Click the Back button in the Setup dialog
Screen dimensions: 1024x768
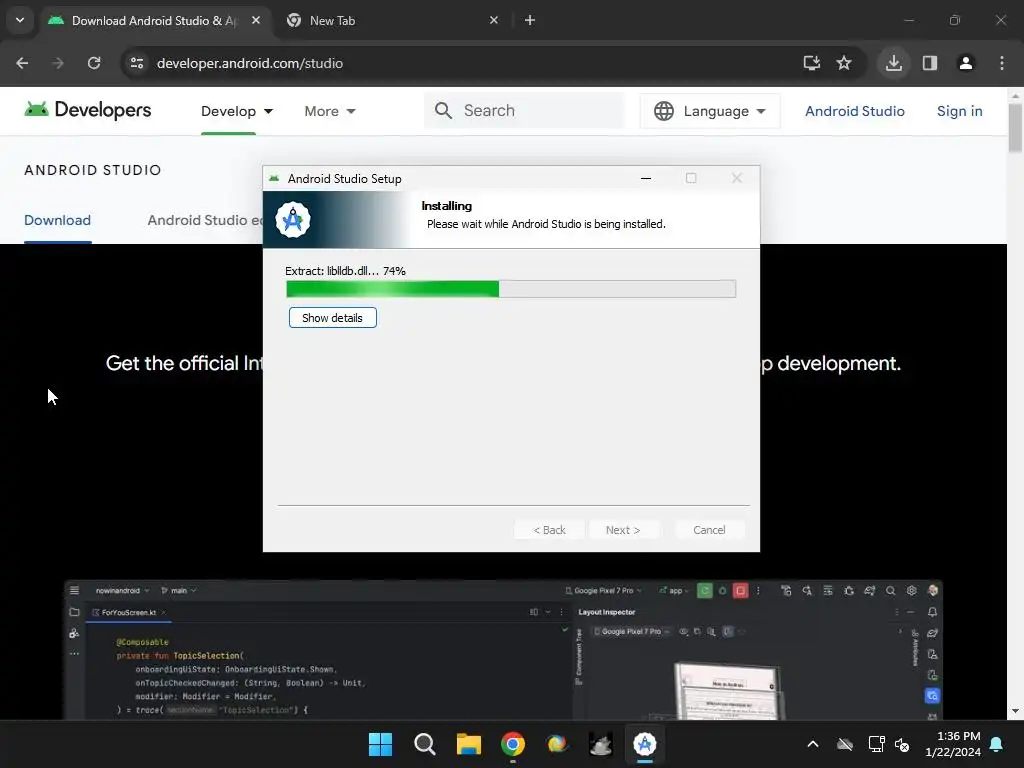pyautogui.click(x=549, y=530)
